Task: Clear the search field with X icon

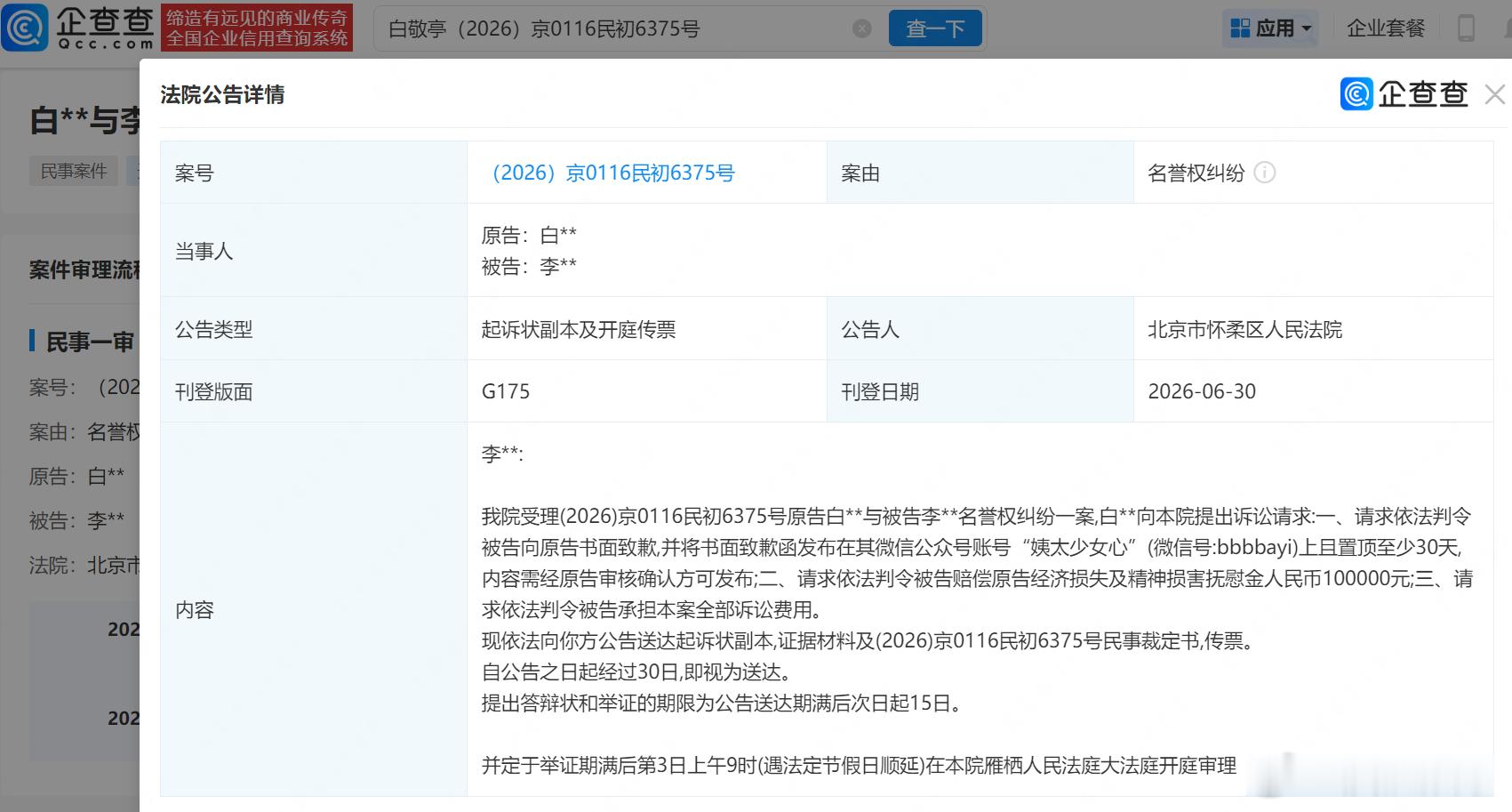Action: 861,28
